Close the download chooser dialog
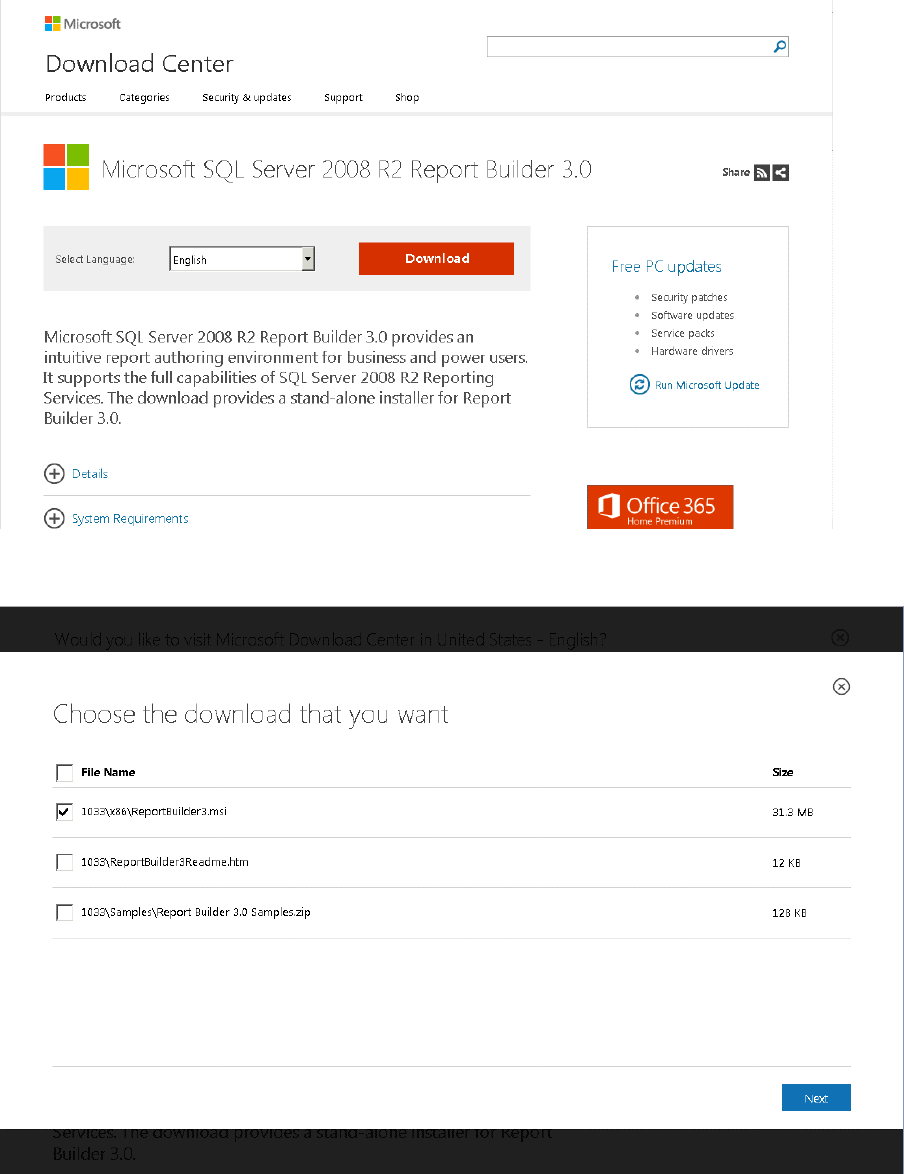 pos(842,686)
